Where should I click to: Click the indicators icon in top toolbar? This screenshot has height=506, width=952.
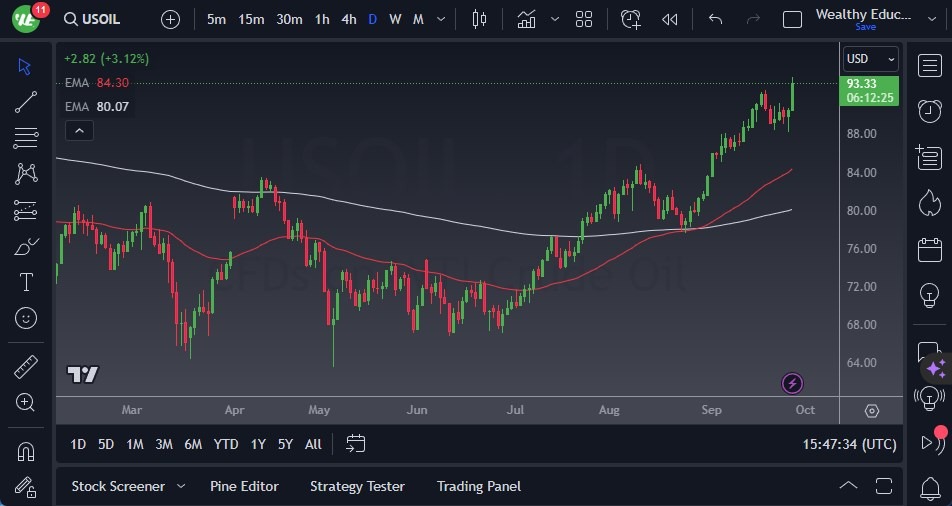coord(526,19)
